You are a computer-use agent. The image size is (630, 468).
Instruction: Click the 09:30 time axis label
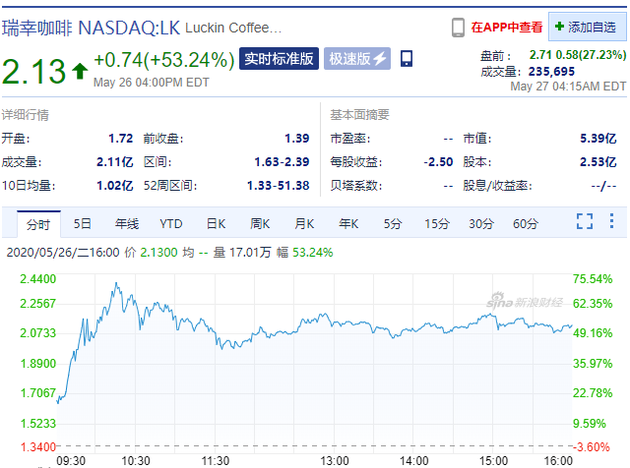(x=71, y=461)
